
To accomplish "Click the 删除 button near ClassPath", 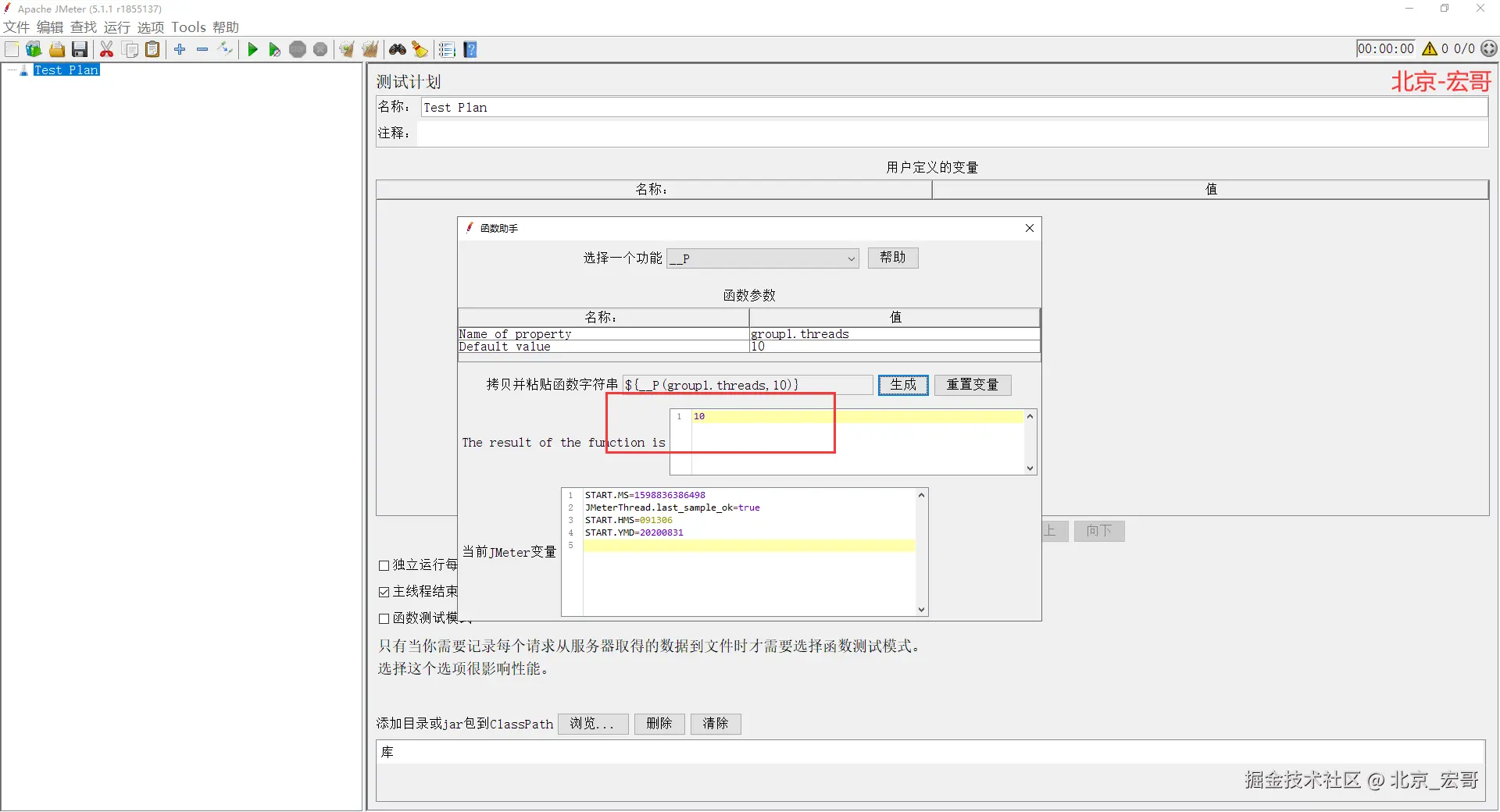I will pos(659,724).
